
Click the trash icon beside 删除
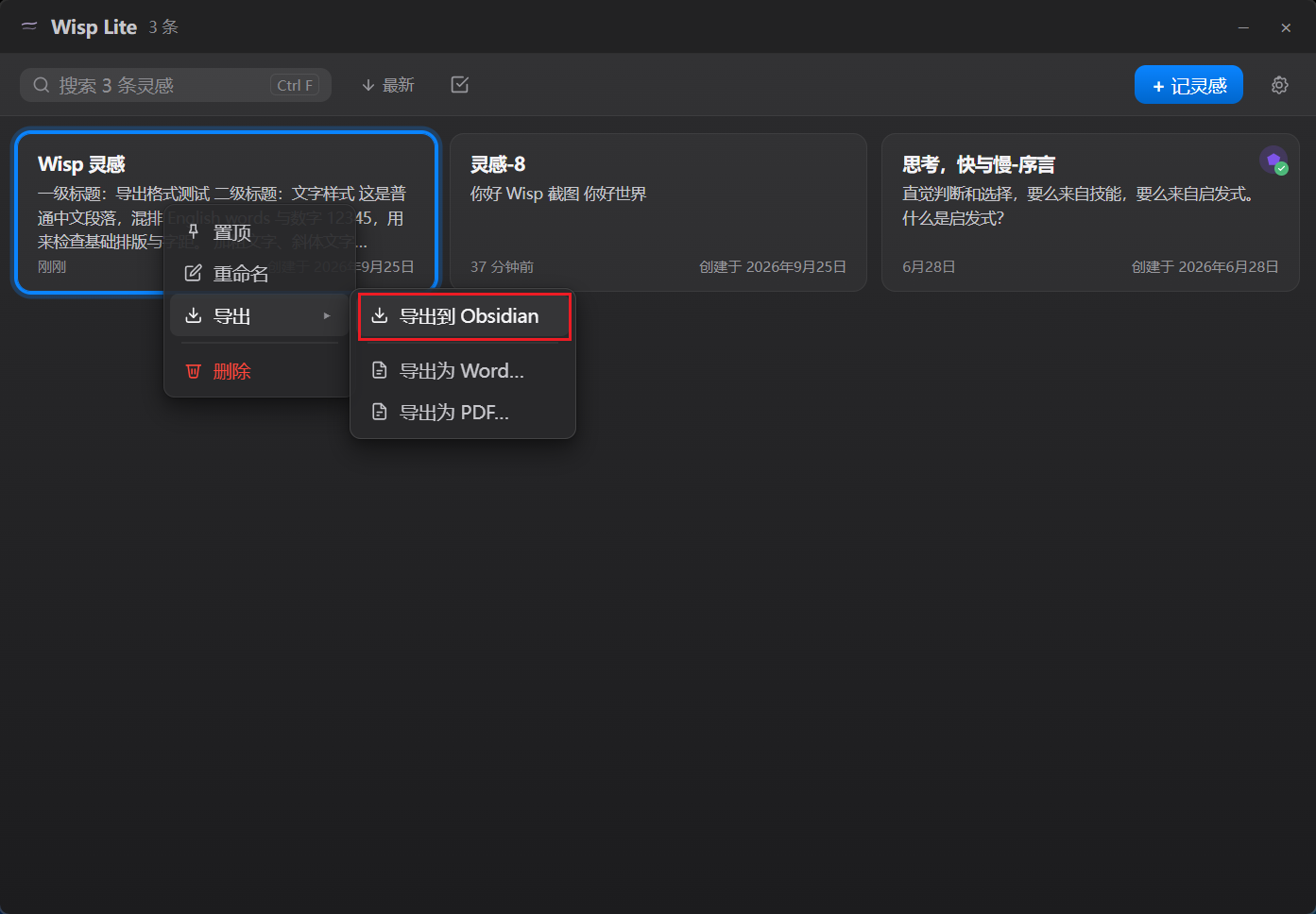[x=194, y=371]
